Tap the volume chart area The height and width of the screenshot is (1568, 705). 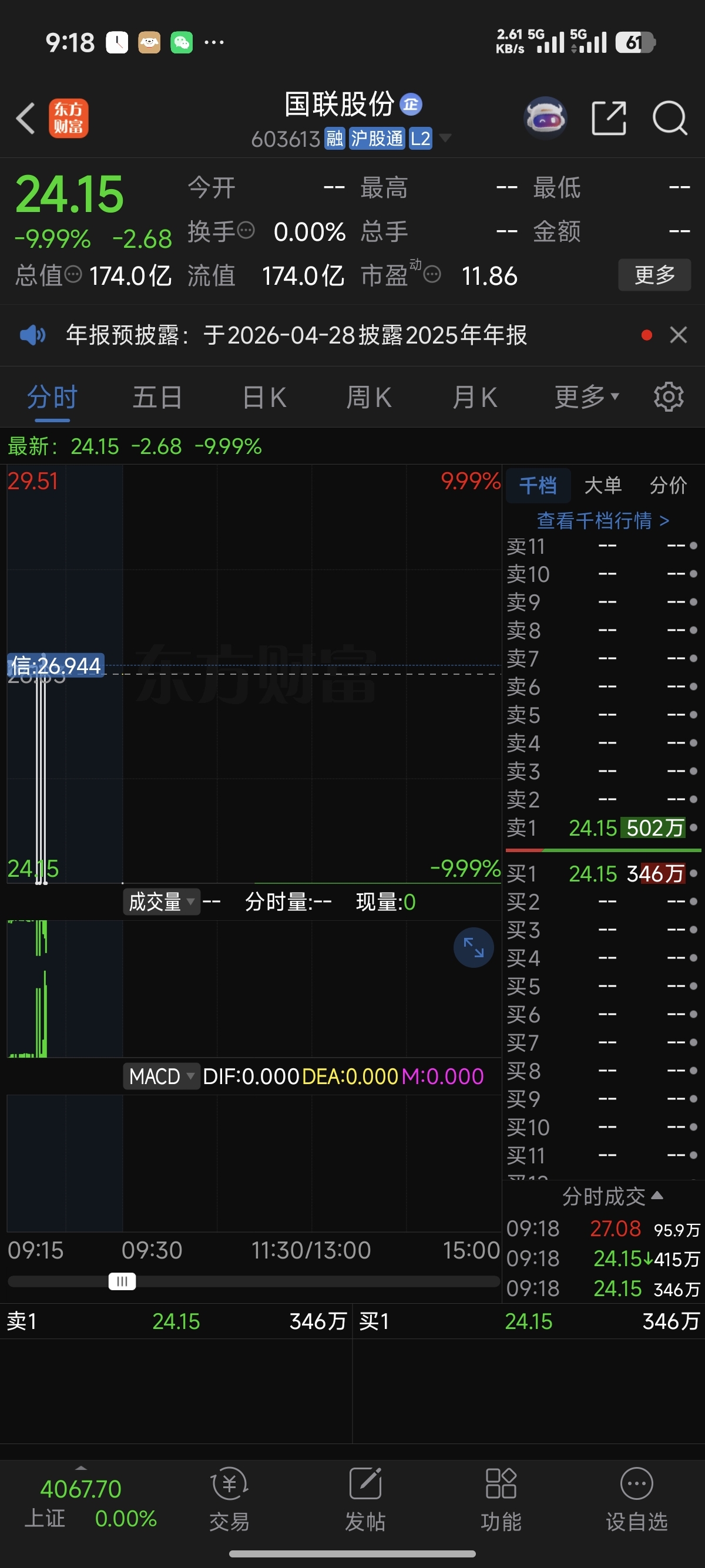pyautogui.click(x=254, y=988)
